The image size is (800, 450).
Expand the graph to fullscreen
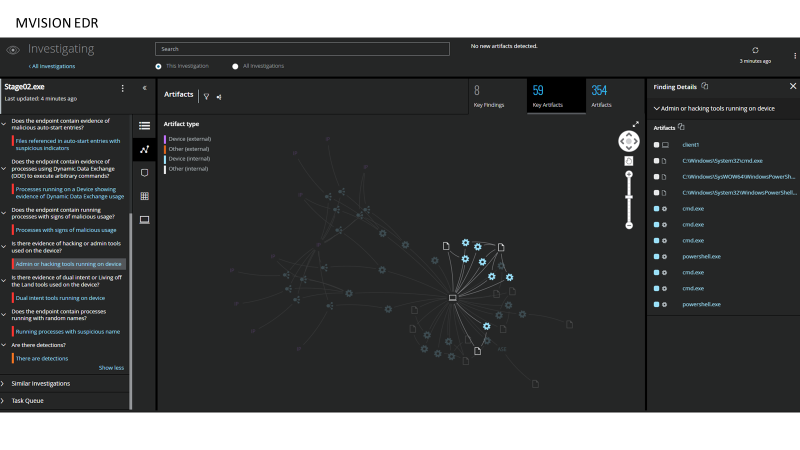tap(636, 124)
